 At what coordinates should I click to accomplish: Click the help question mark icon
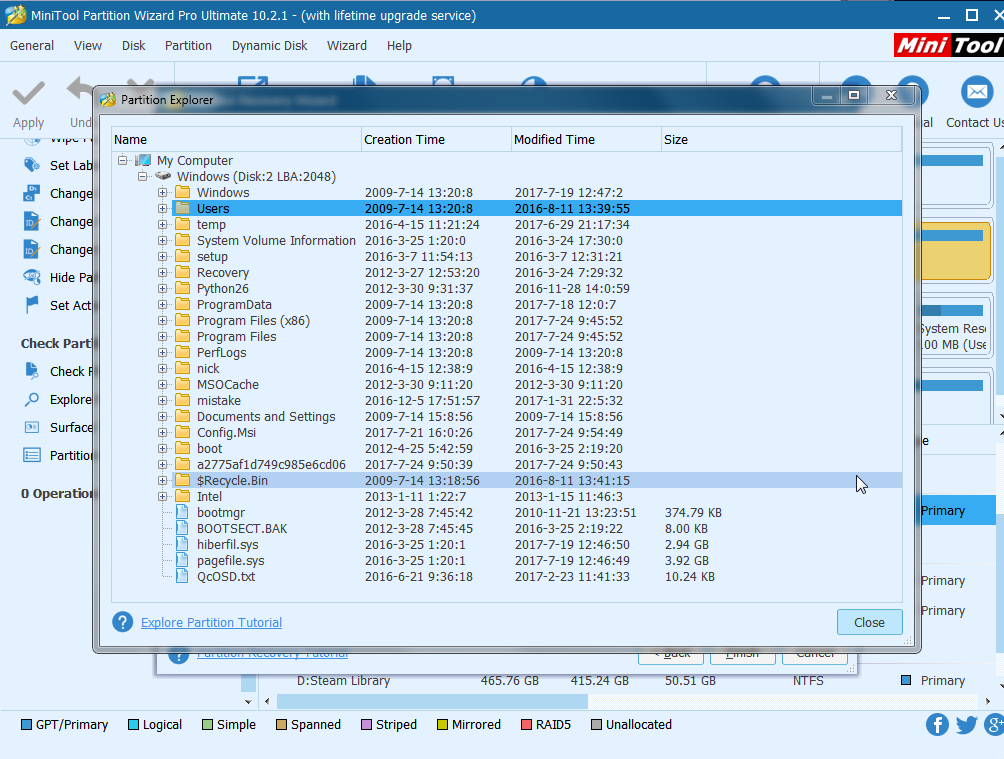(x=122, y=622)
